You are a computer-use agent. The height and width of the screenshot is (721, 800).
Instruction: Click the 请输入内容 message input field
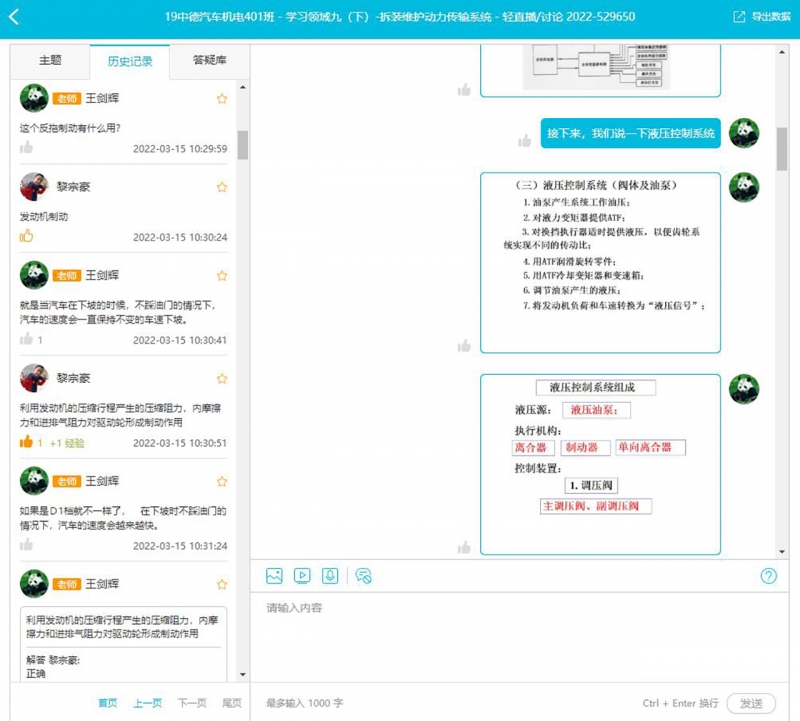click(x=519, y=637)
